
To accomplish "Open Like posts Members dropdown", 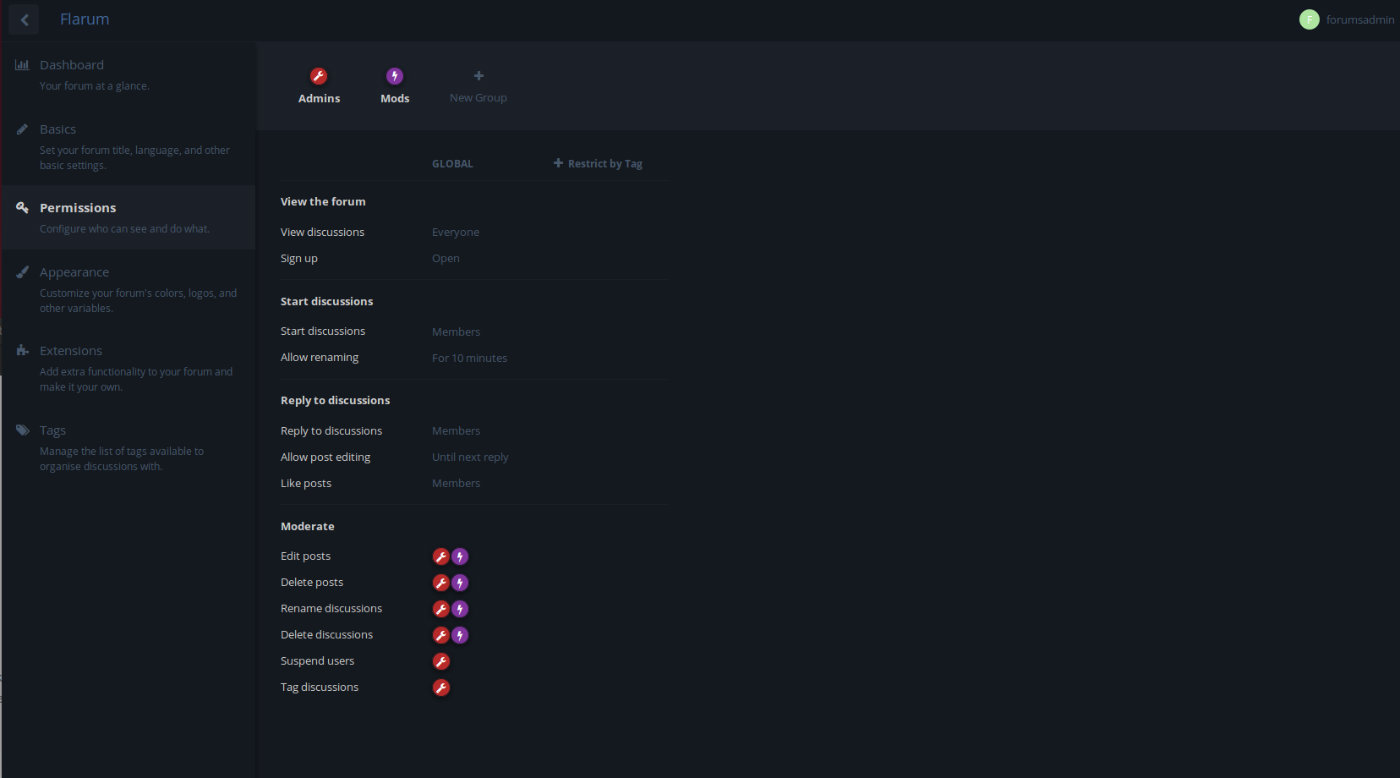I will tap(456, 483).
